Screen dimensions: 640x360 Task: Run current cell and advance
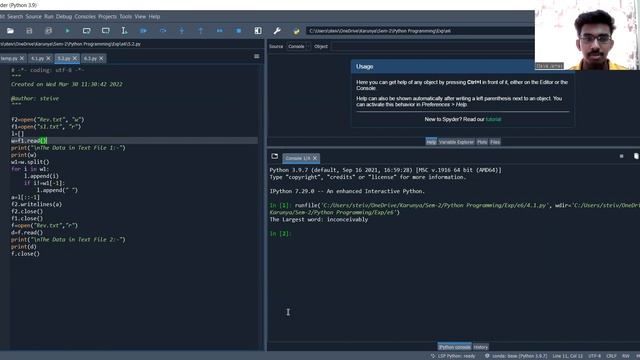tap(106, 31)
